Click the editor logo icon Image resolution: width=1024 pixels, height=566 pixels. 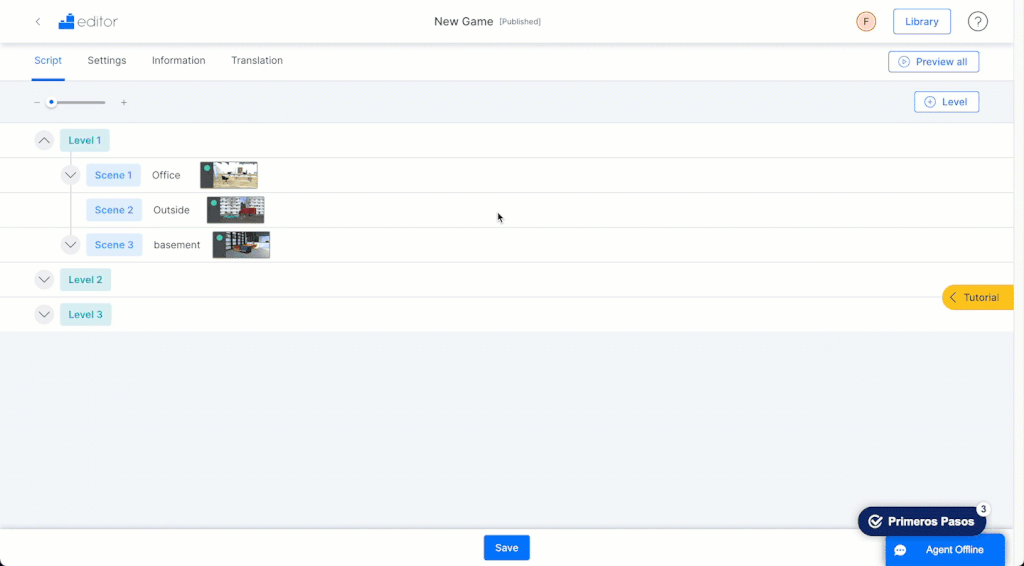click(x=67, y=22)
